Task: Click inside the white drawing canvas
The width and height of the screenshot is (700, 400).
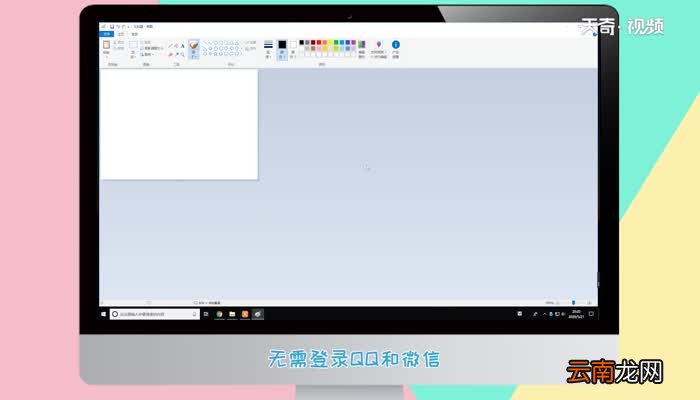Action: click(179, 124)
